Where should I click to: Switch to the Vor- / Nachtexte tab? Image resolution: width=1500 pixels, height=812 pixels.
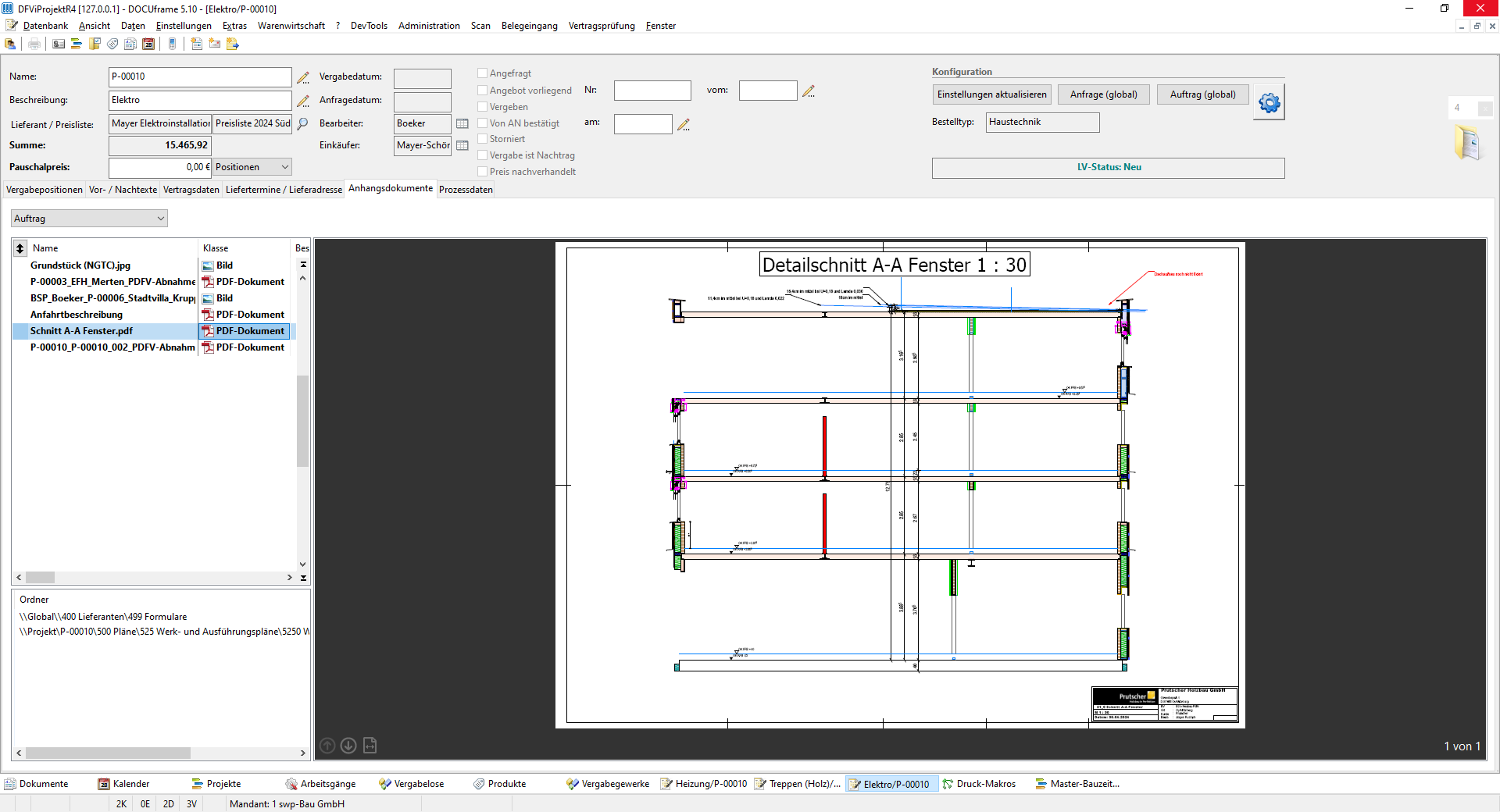[123, 190]
